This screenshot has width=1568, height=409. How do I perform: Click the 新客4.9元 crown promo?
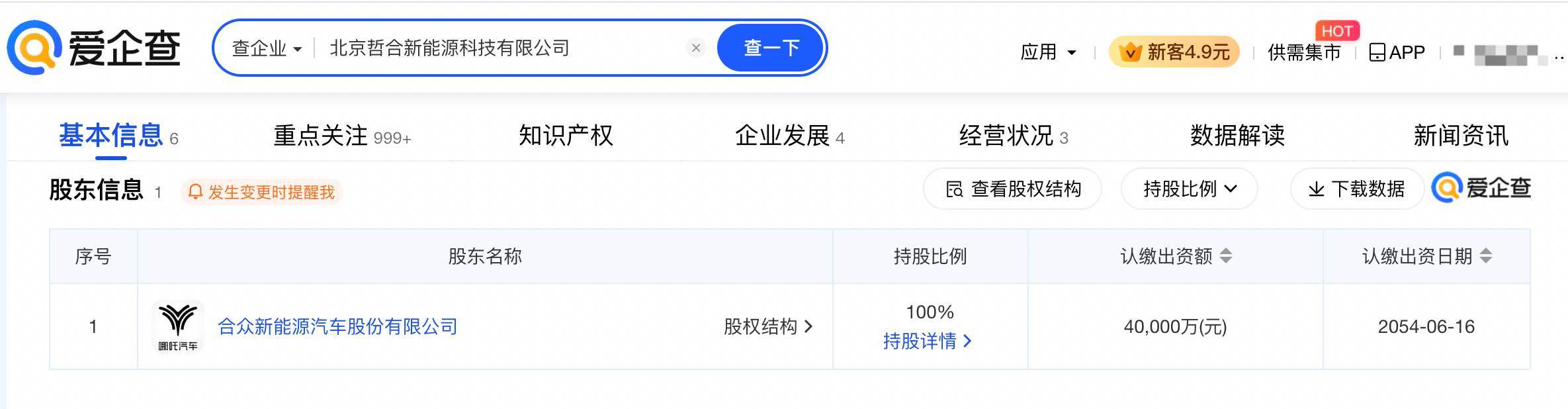[1174, 52]
